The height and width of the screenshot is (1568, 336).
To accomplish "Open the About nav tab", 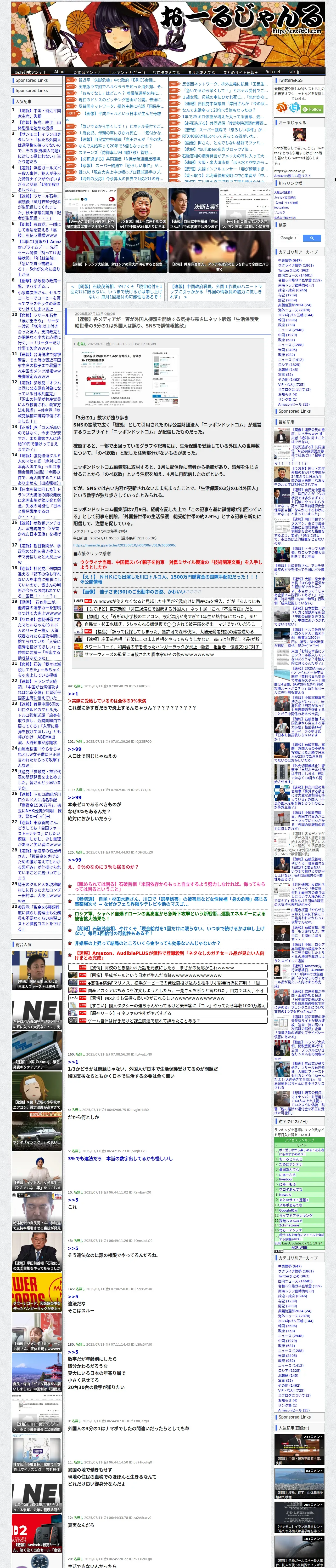I will coord(60,72).
